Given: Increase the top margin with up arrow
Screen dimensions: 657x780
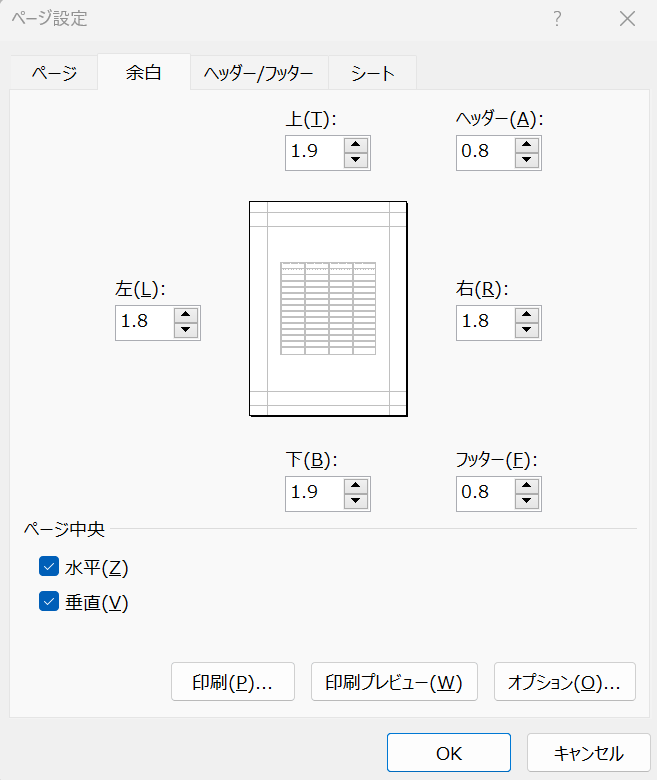Looking at the screenshot, I should [356, 145].
